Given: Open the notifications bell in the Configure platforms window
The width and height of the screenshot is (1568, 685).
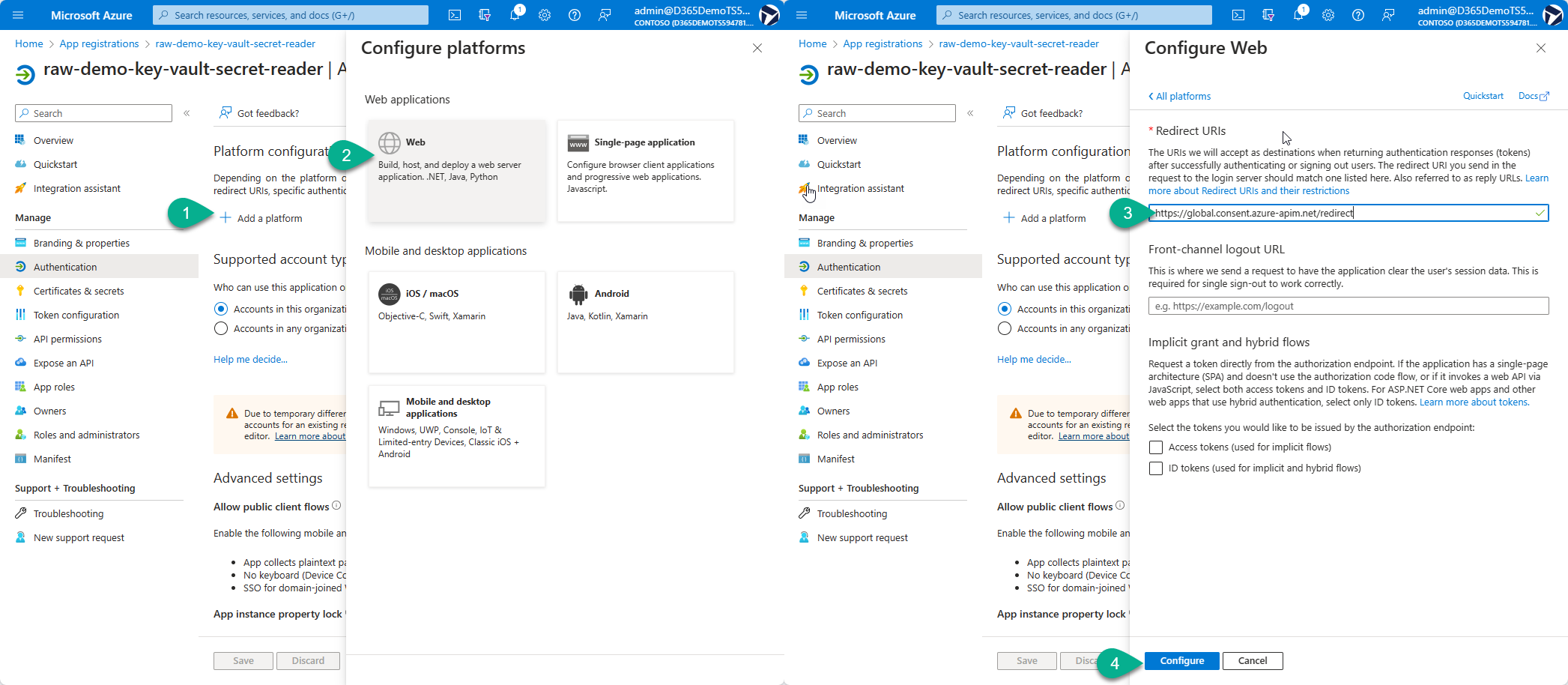Looking at the screenshot, I should point(515,15).
